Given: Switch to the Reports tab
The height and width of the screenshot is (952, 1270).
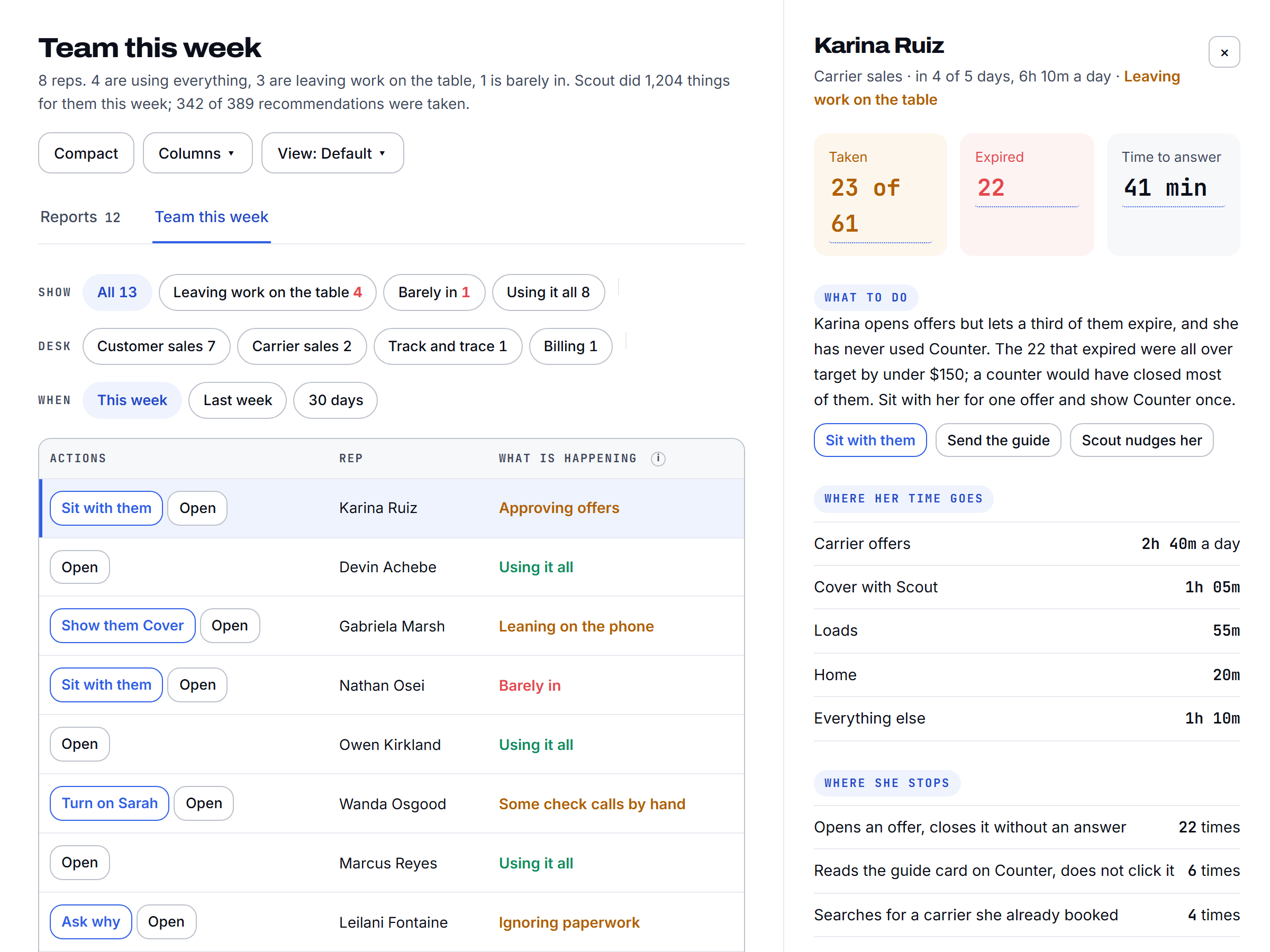Looking at the screenshot, I should tap(80, 217).
